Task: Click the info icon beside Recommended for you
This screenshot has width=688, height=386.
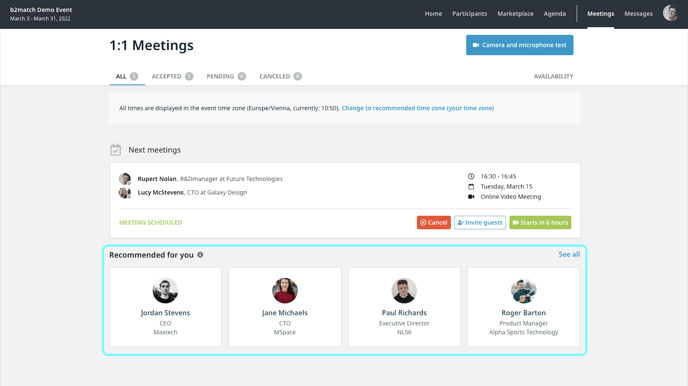Action: pos(200,255)
